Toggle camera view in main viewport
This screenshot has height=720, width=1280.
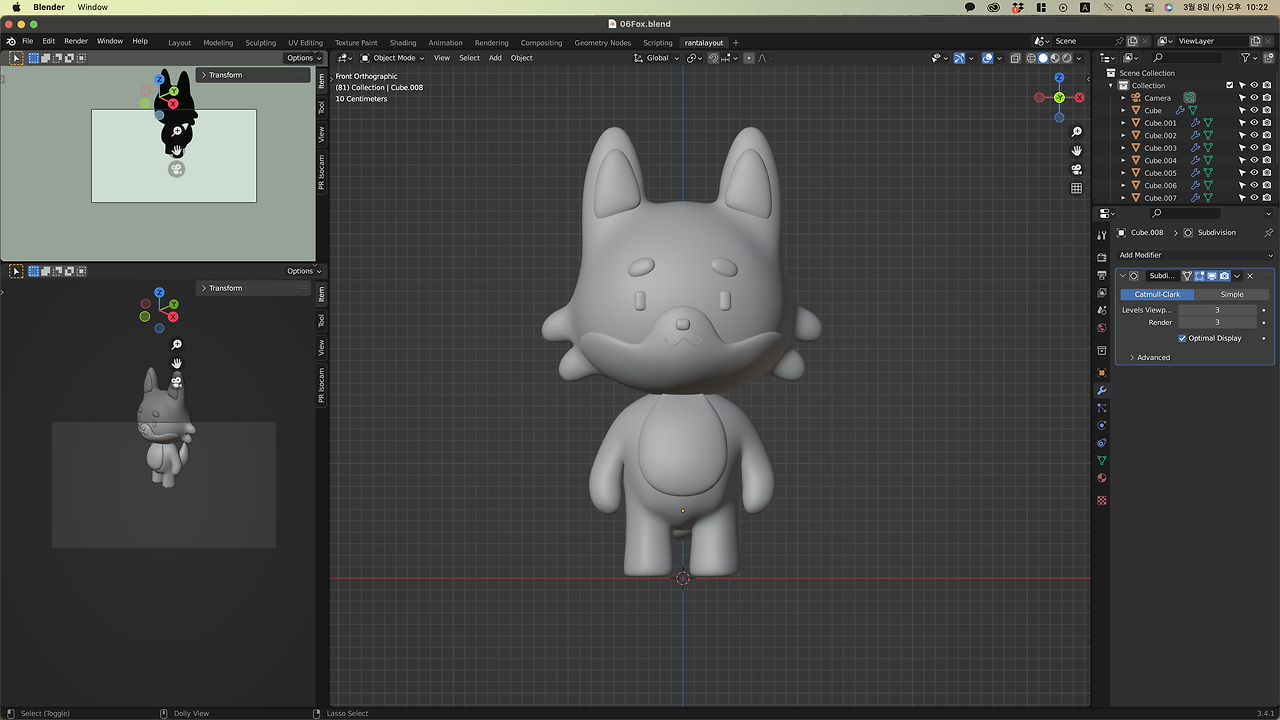[1077, 169]
